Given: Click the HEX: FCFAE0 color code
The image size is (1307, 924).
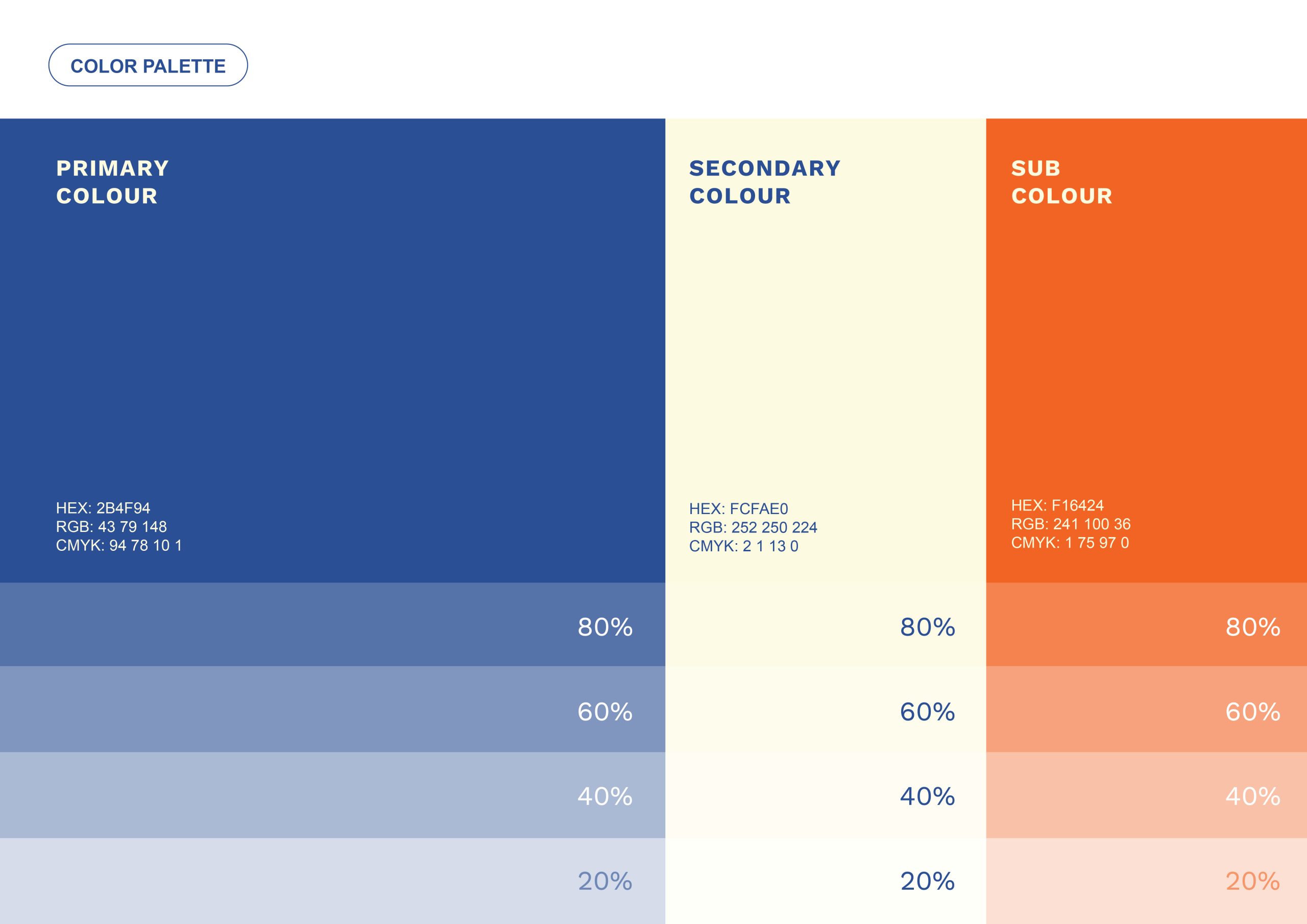Looking at the screenshot, I should click(x=738, y=508).
